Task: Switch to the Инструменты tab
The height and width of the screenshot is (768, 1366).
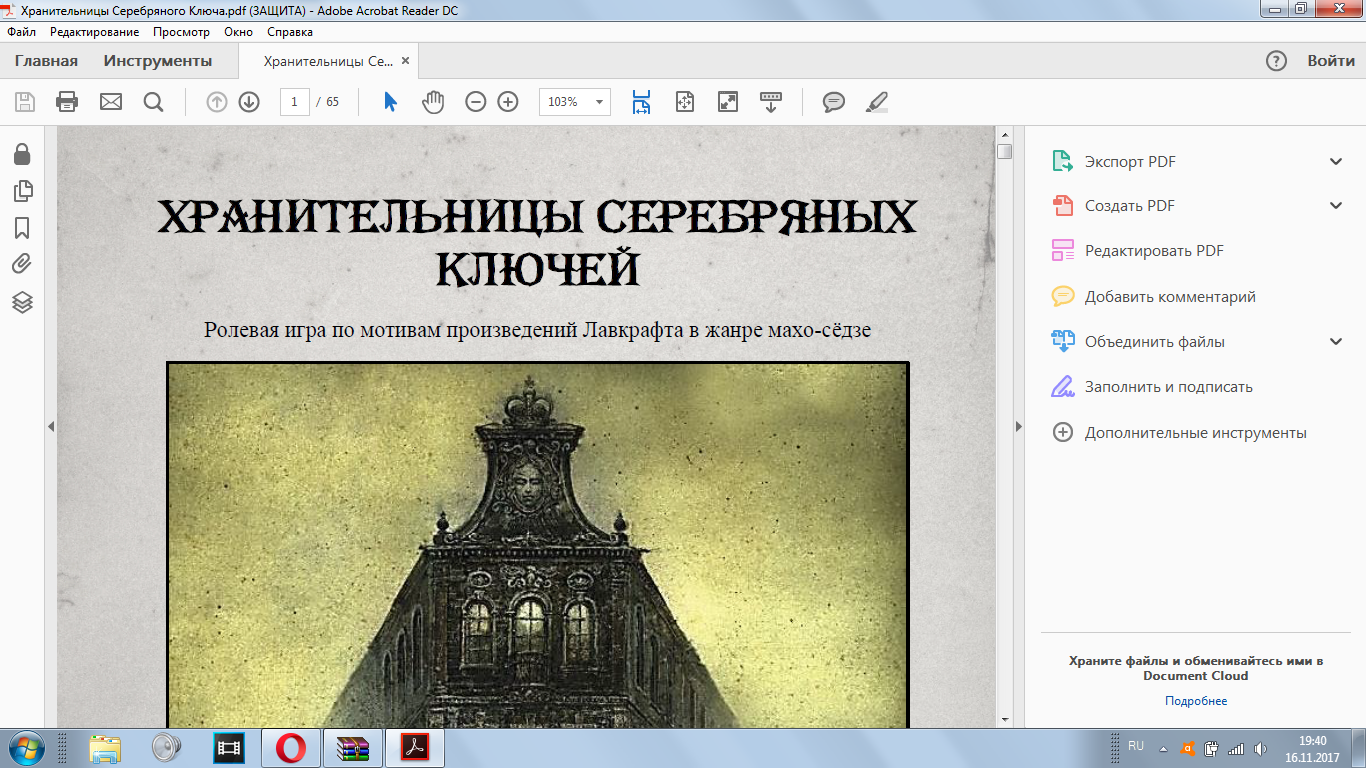Action: [x=158, y=61]
